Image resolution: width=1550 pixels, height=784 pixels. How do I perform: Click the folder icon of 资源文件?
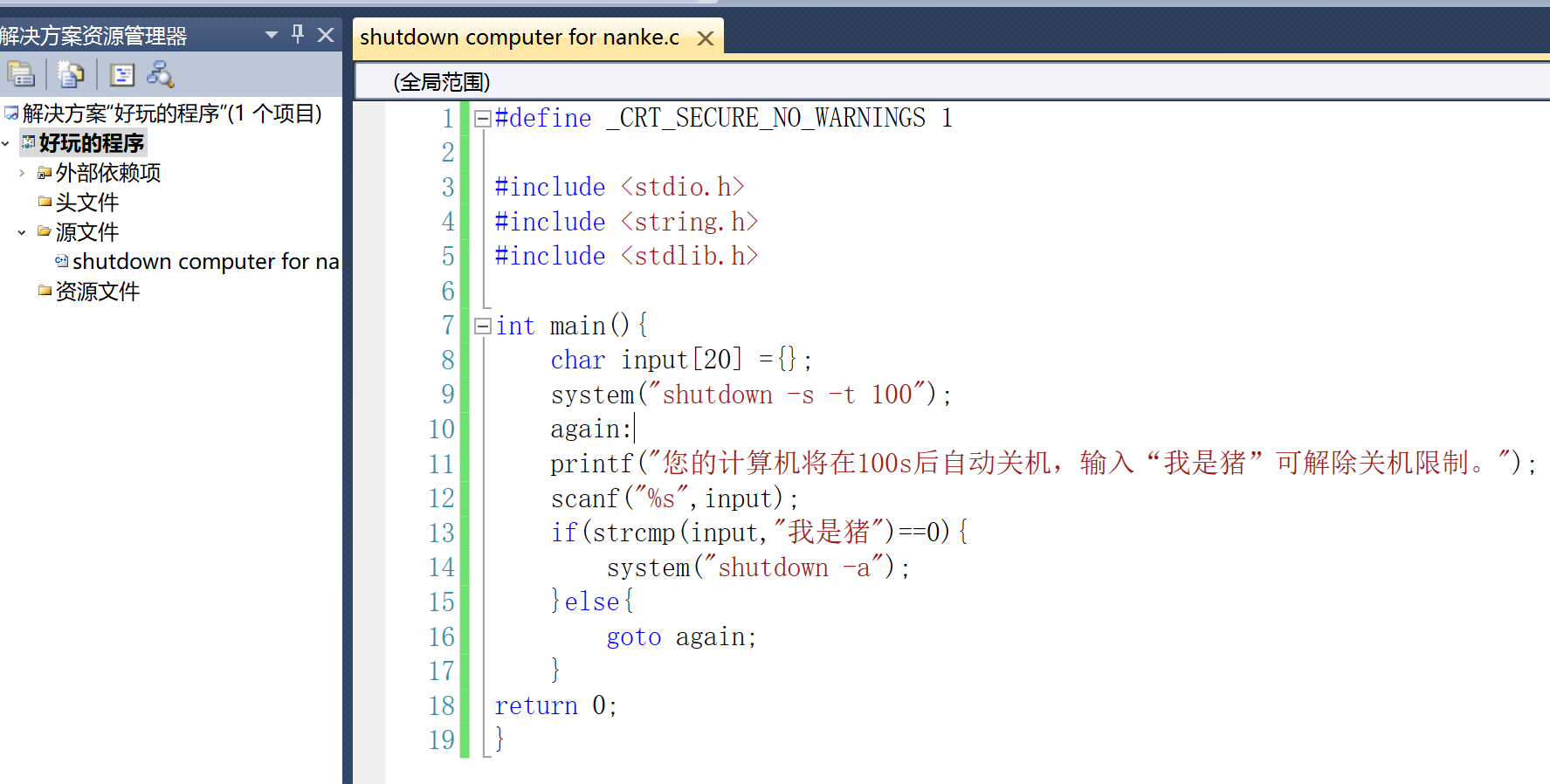coord(45,291)
